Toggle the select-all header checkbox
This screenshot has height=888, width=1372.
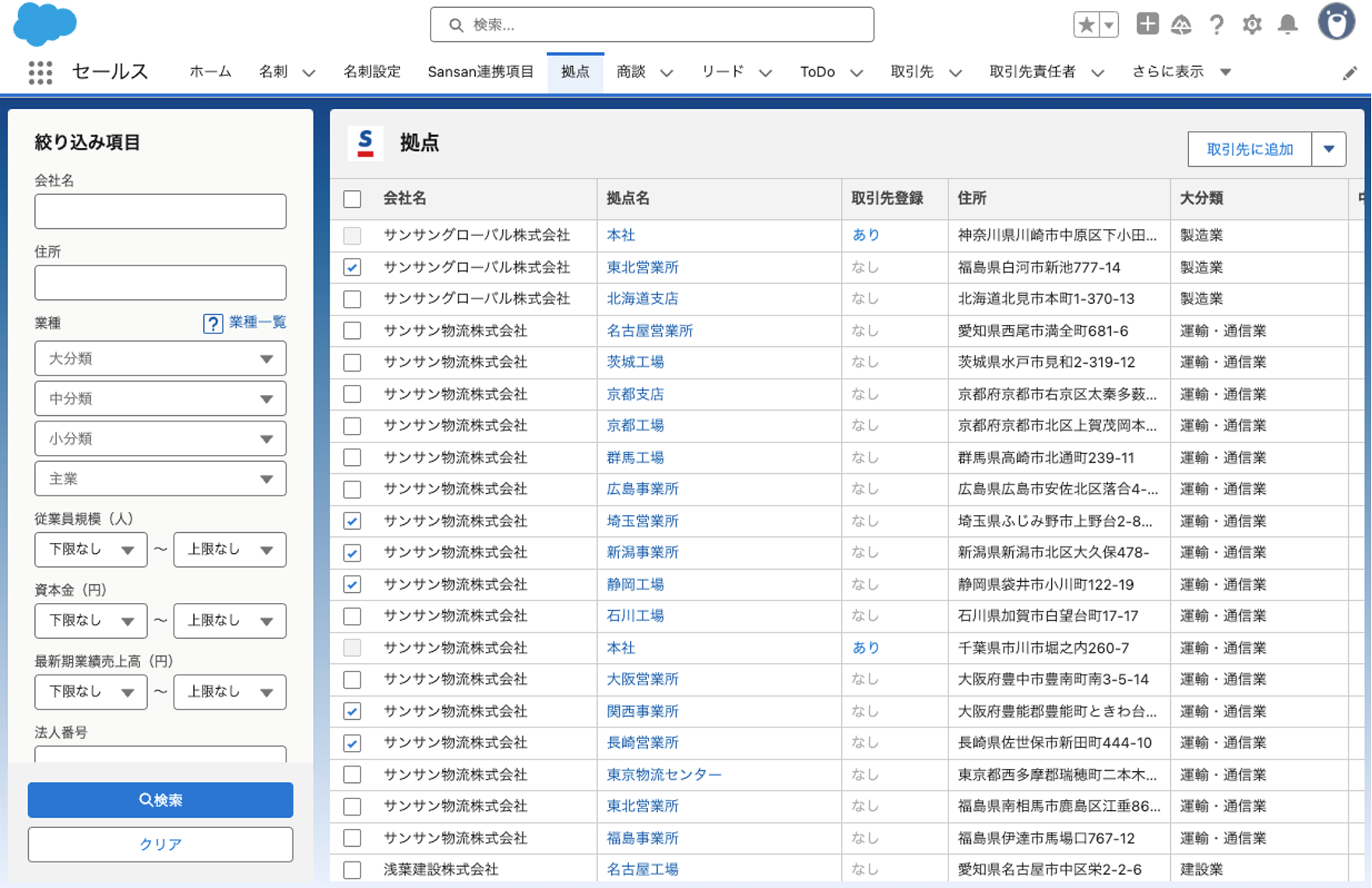click(x=352, y=199)
